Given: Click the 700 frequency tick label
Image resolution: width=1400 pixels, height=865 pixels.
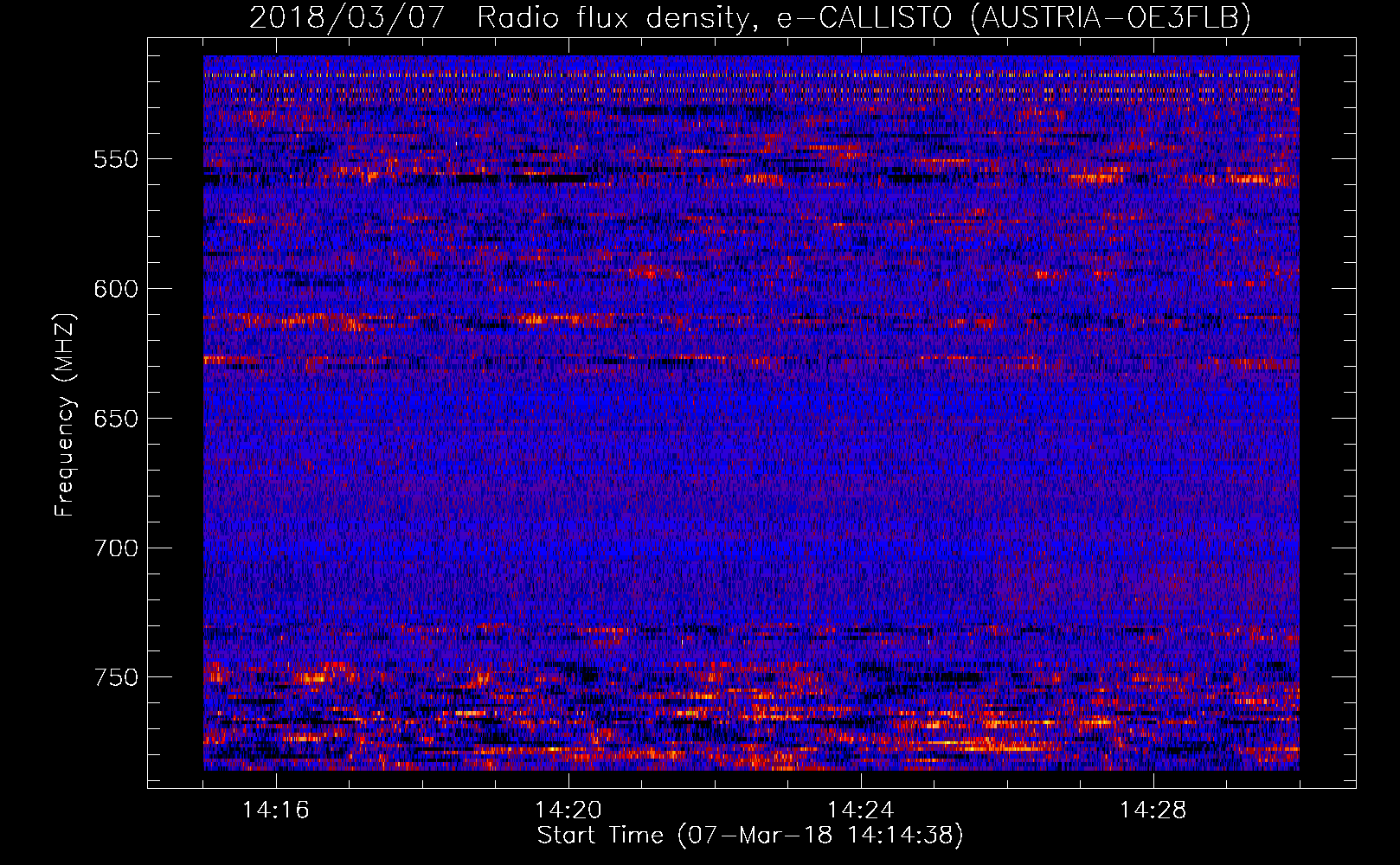Looking at the screenshot, I should (116, 548).
